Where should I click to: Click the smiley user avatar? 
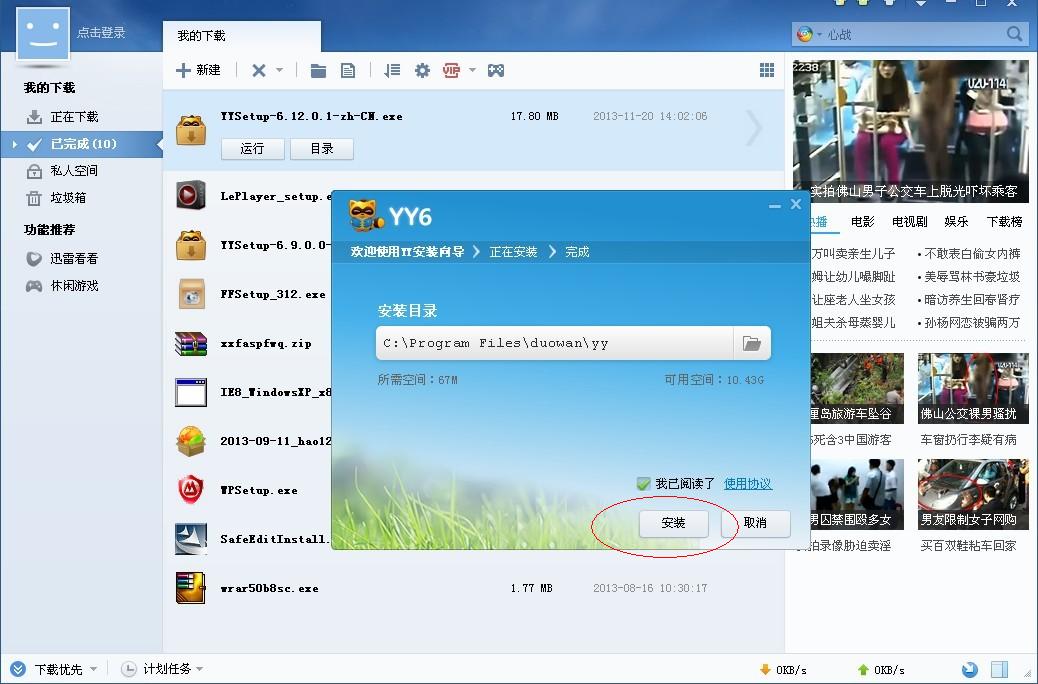click(x=43, y=34)
